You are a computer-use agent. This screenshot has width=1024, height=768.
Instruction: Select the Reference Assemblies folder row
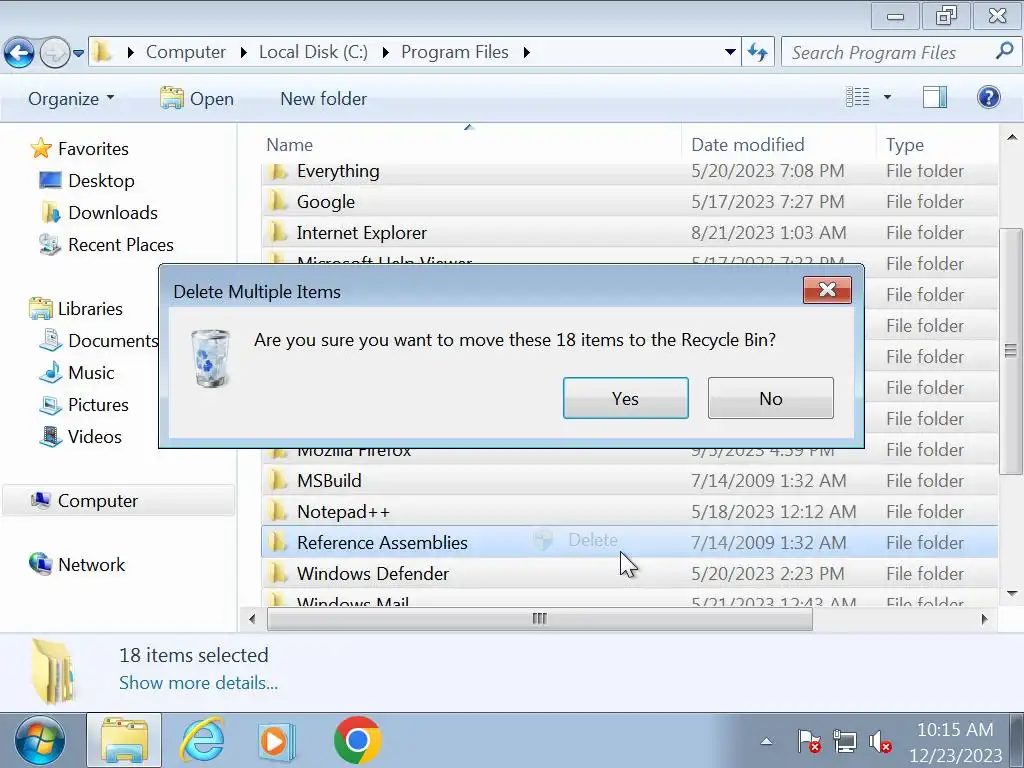click(630, 543)
